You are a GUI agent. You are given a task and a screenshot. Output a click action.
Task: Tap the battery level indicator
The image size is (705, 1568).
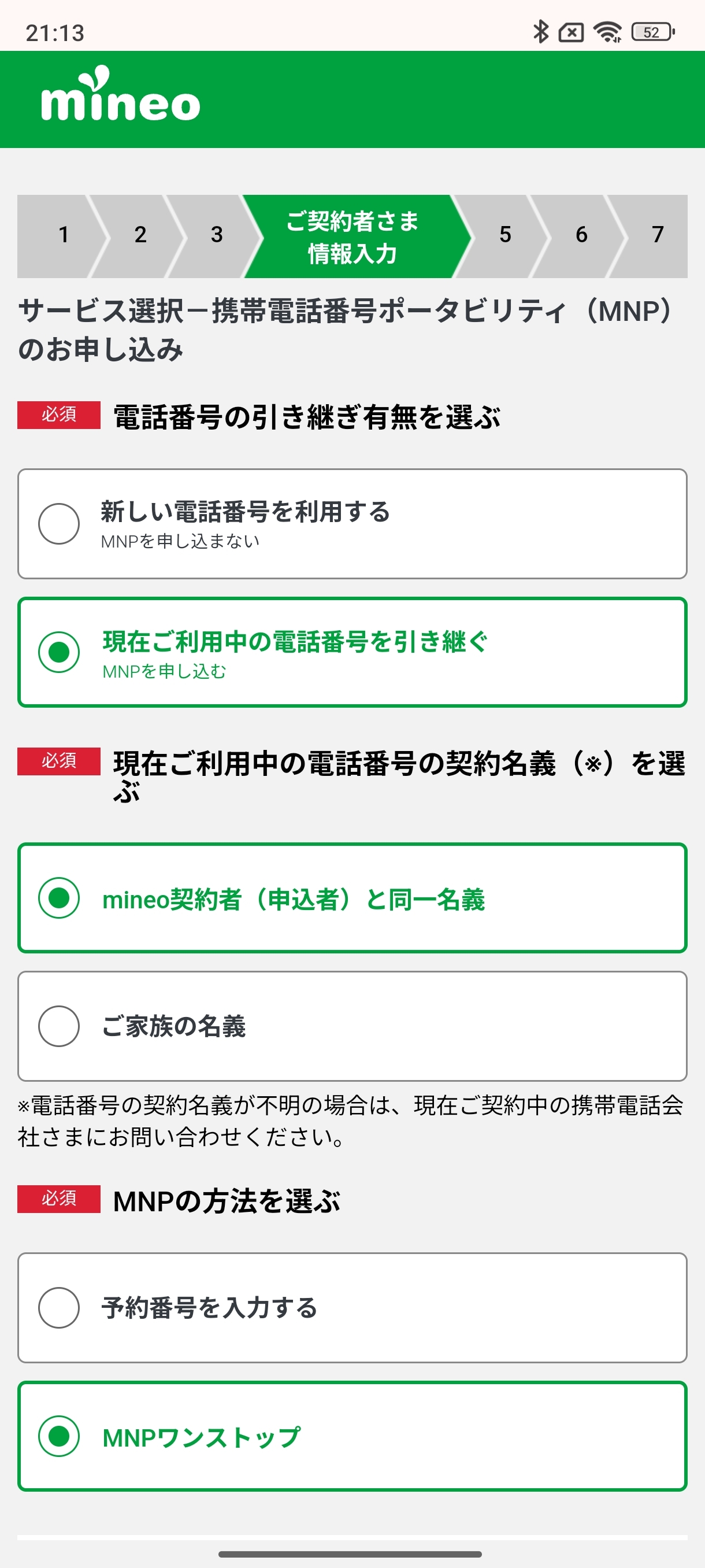click(652, 32)
